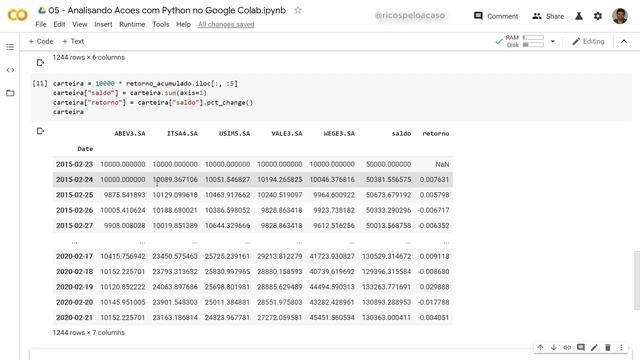Open the user account avatar
Image resolution: width=640 pixels, height=360 pixels.
click(x=620, y=16)
